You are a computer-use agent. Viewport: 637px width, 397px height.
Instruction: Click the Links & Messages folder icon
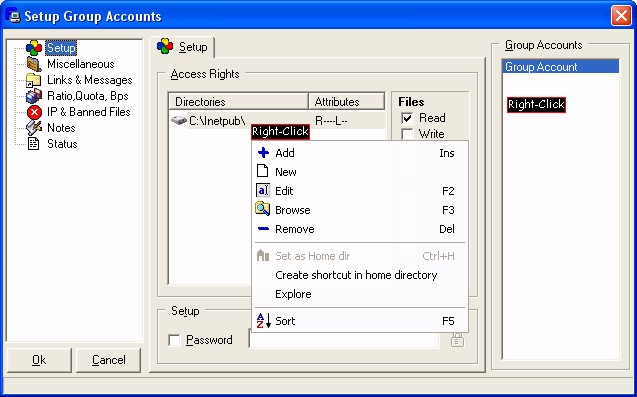coord(33,80)
